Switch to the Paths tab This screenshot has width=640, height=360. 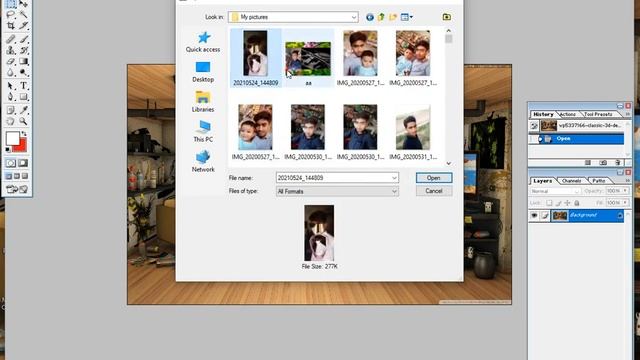click(x=599, y=181)
